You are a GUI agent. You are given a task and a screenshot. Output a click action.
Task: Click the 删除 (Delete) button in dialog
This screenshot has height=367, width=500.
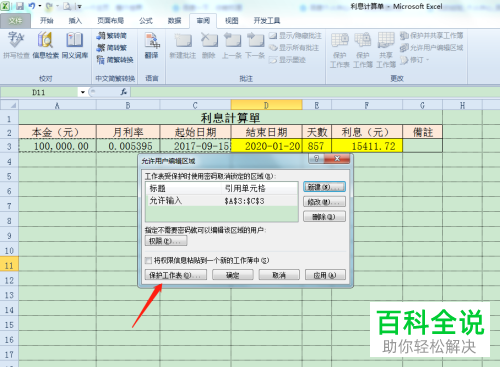pos(324,217)
